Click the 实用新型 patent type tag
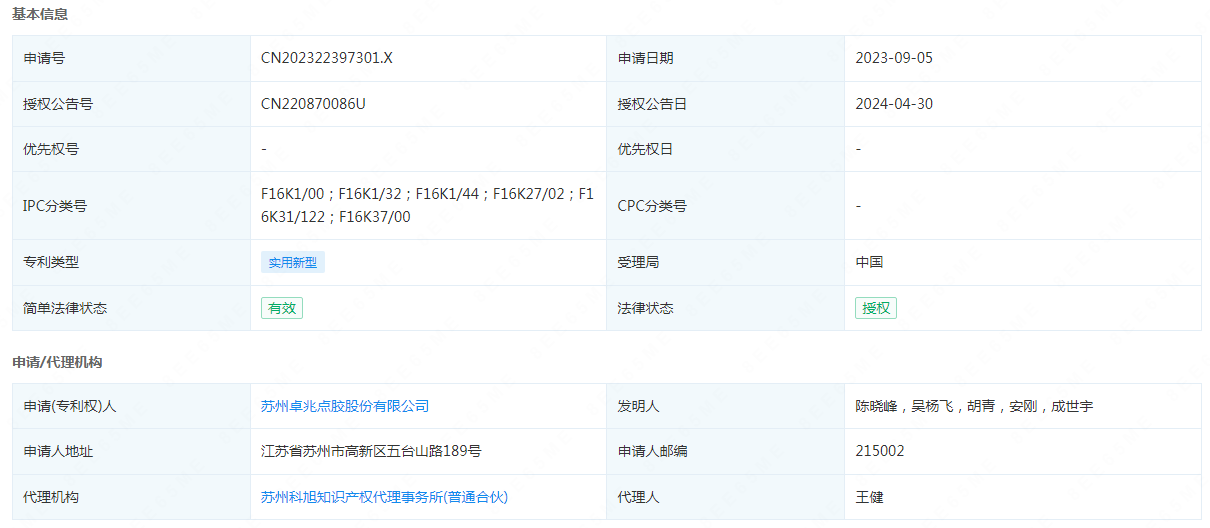 pyautogui.click(x=293, y=262)
